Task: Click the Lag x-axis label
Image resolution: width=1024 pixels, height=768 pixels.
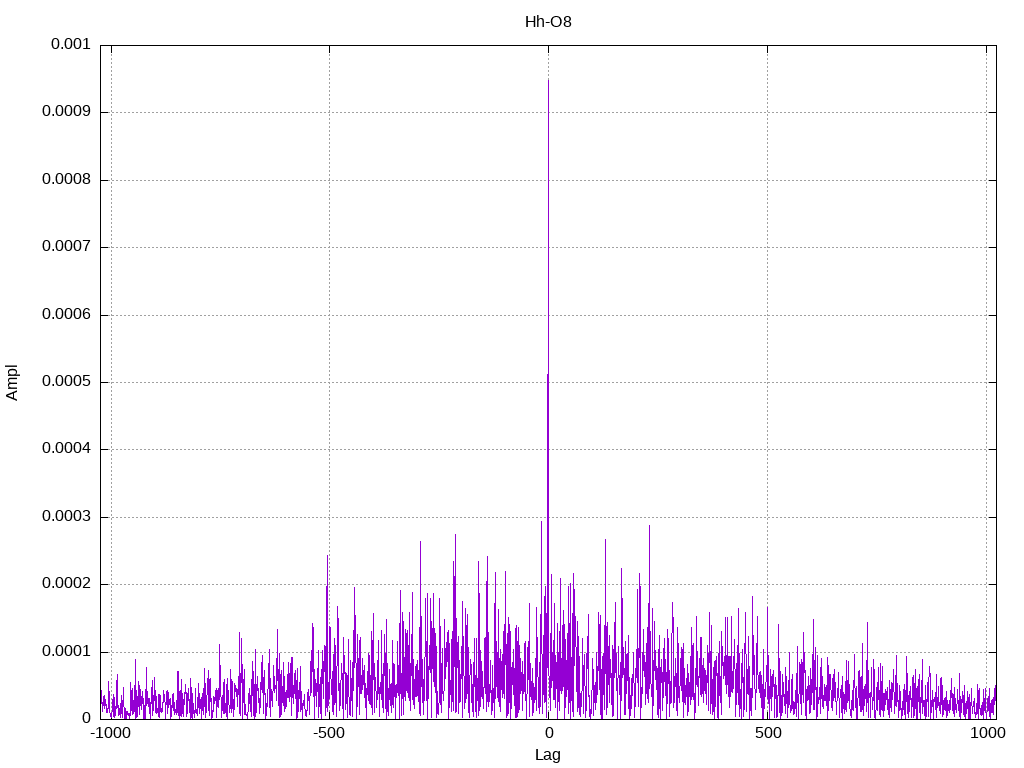Action: 548,755
